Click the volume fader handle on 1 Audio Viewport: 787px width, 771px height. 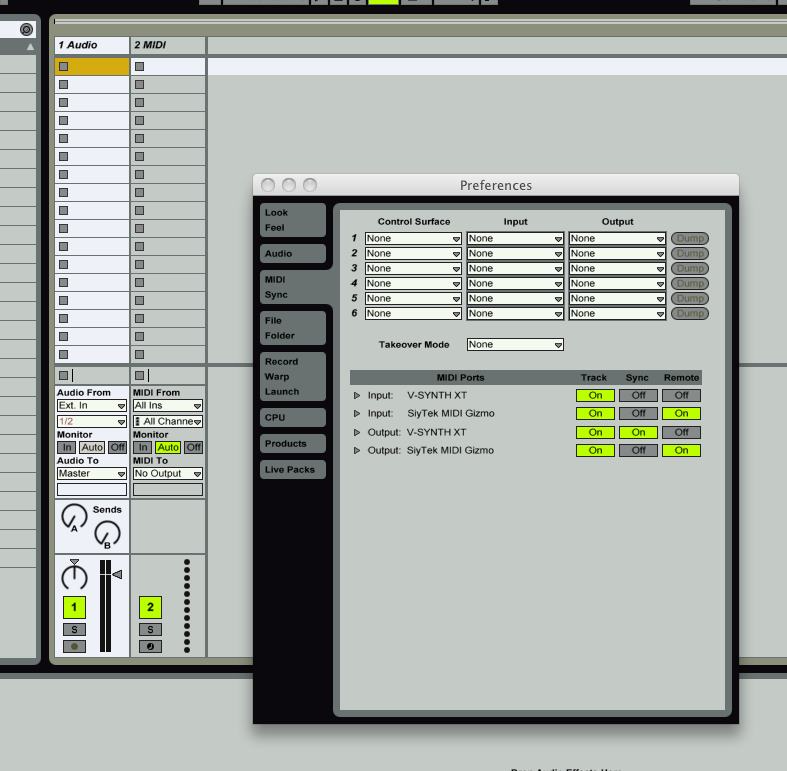click(x=117, y=574)
